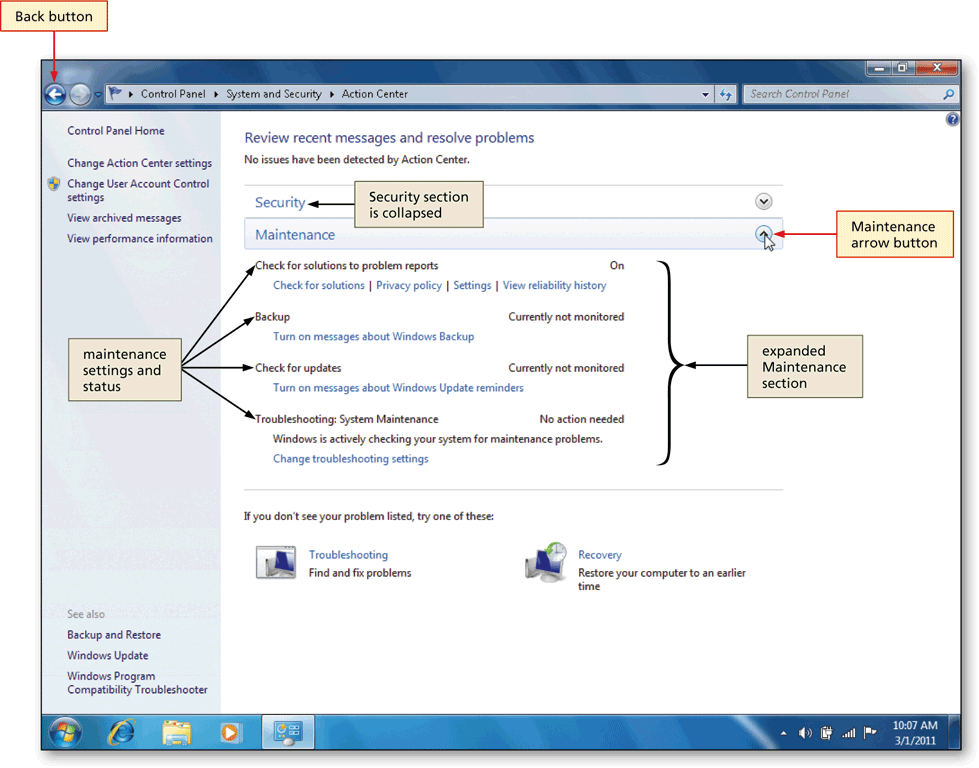
Task: Open Change User Account Control settings
Action: tap(139, 190)
